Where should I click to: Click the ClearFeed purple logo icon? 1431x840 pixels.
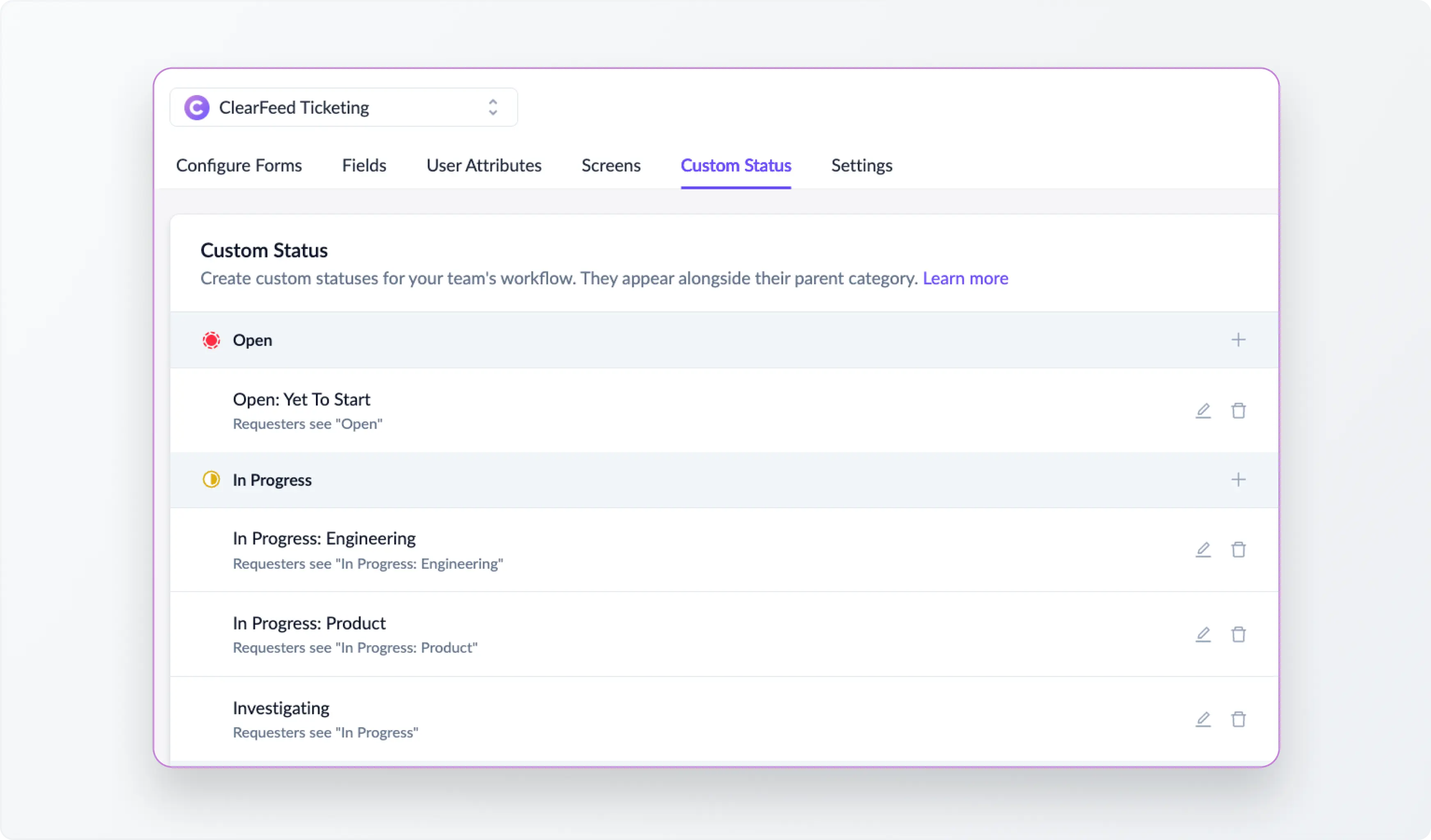pyautogui.click(x=197, y=108)
